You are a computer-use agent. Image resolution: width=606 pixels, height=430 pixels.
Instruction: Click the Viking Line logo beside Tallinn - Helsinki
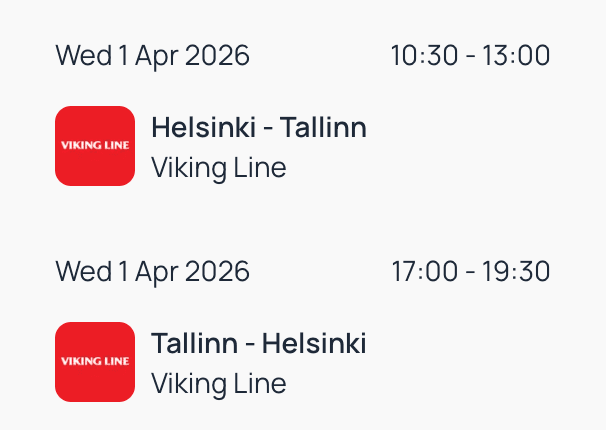pos(95,362)
